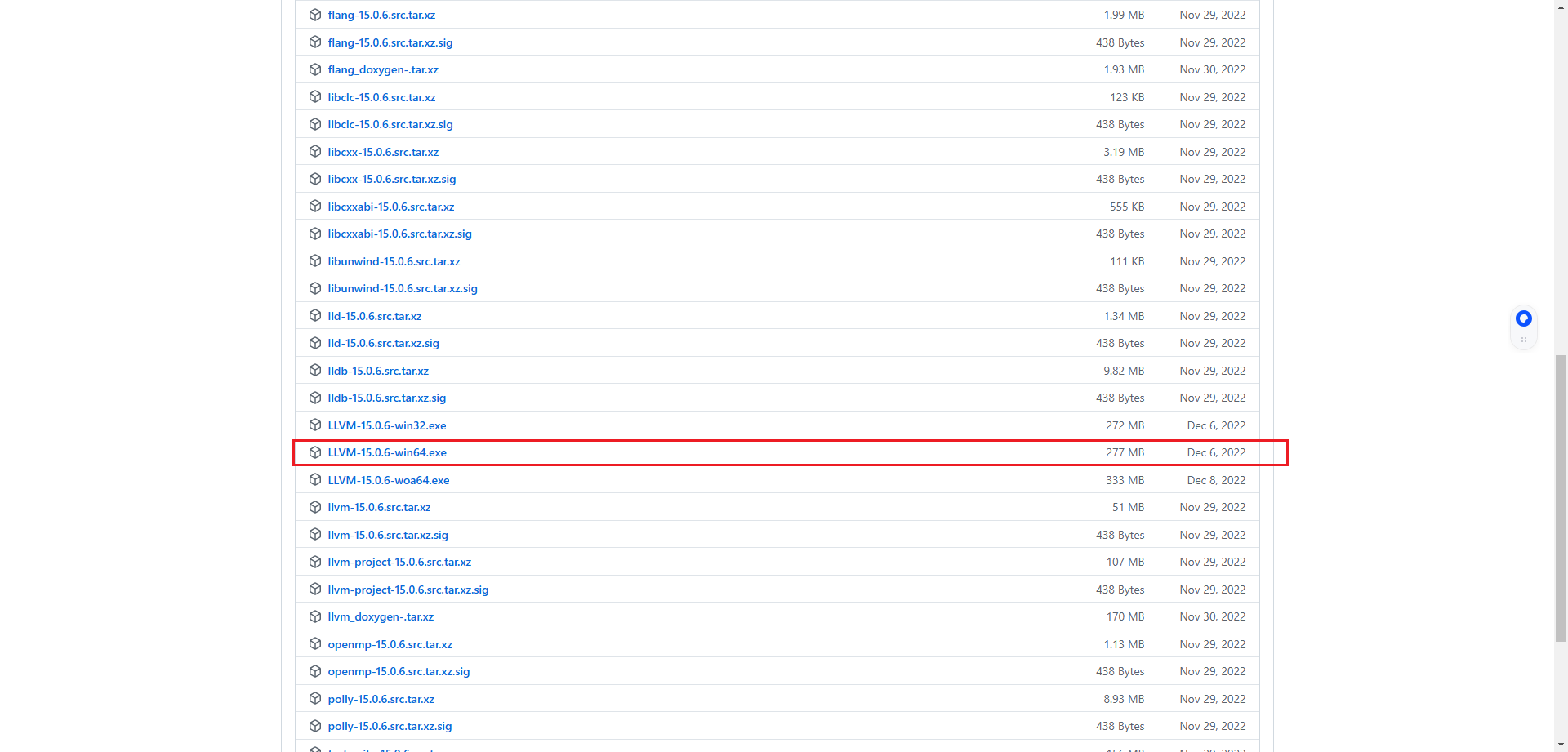Open libunwind-15.0.6.src.tar.xz.sig signature file
The height and width of the screenshot is (752, 1568).
403,288
